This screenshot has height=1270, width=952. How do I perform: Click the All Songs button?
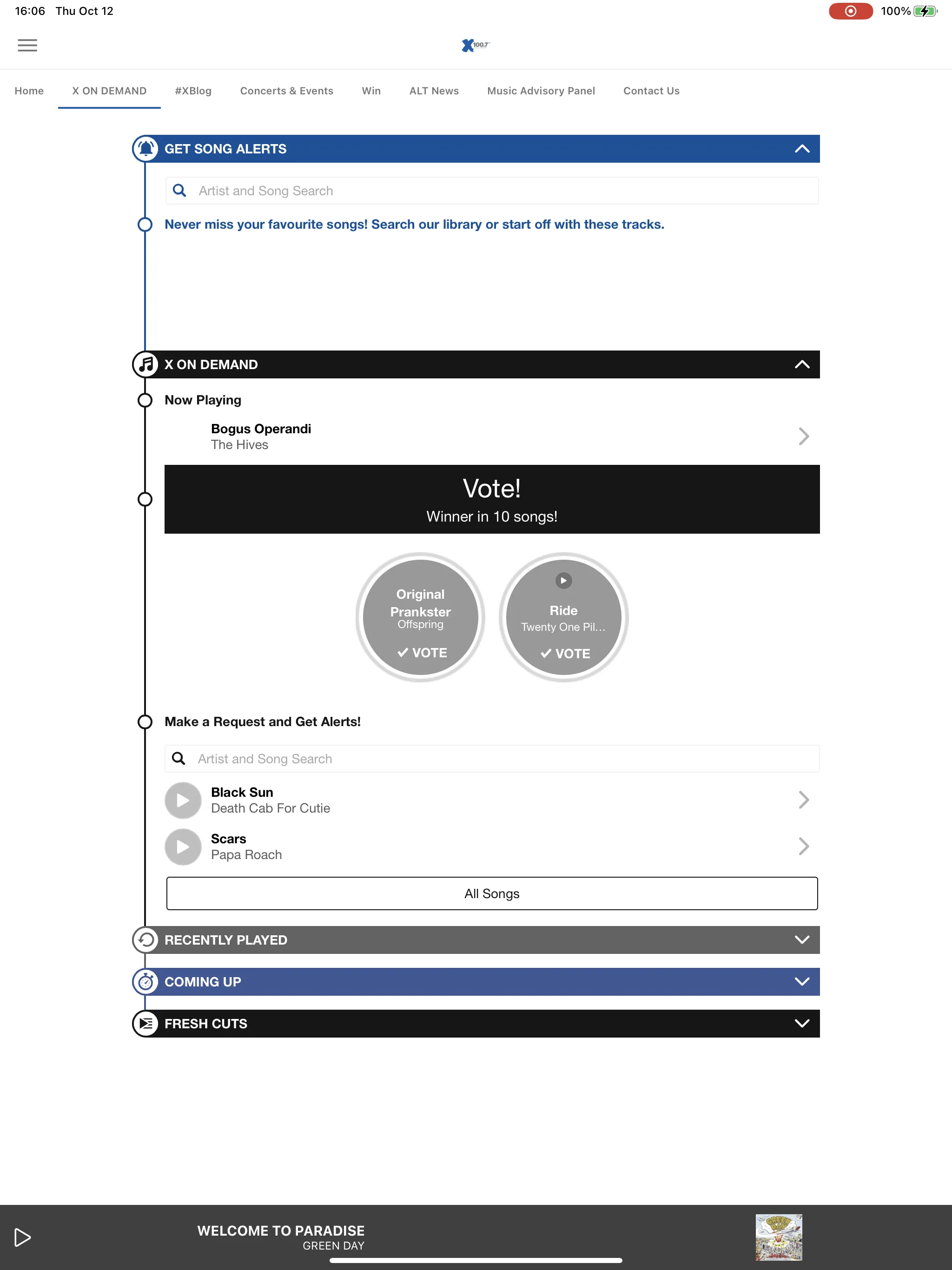491,893
